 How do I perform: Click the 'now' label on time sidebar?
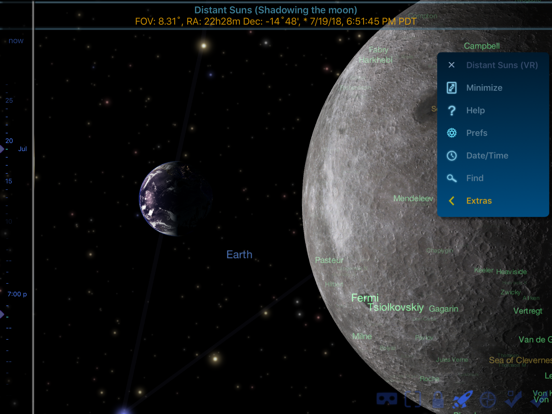(16, 41)
